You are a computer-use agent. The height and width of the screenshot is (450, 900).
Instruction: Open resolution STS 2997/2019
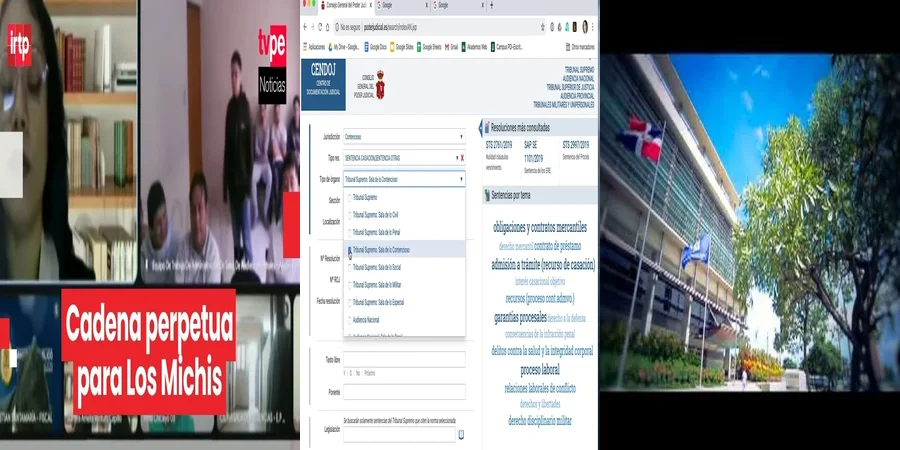click(x=576, y=145)
